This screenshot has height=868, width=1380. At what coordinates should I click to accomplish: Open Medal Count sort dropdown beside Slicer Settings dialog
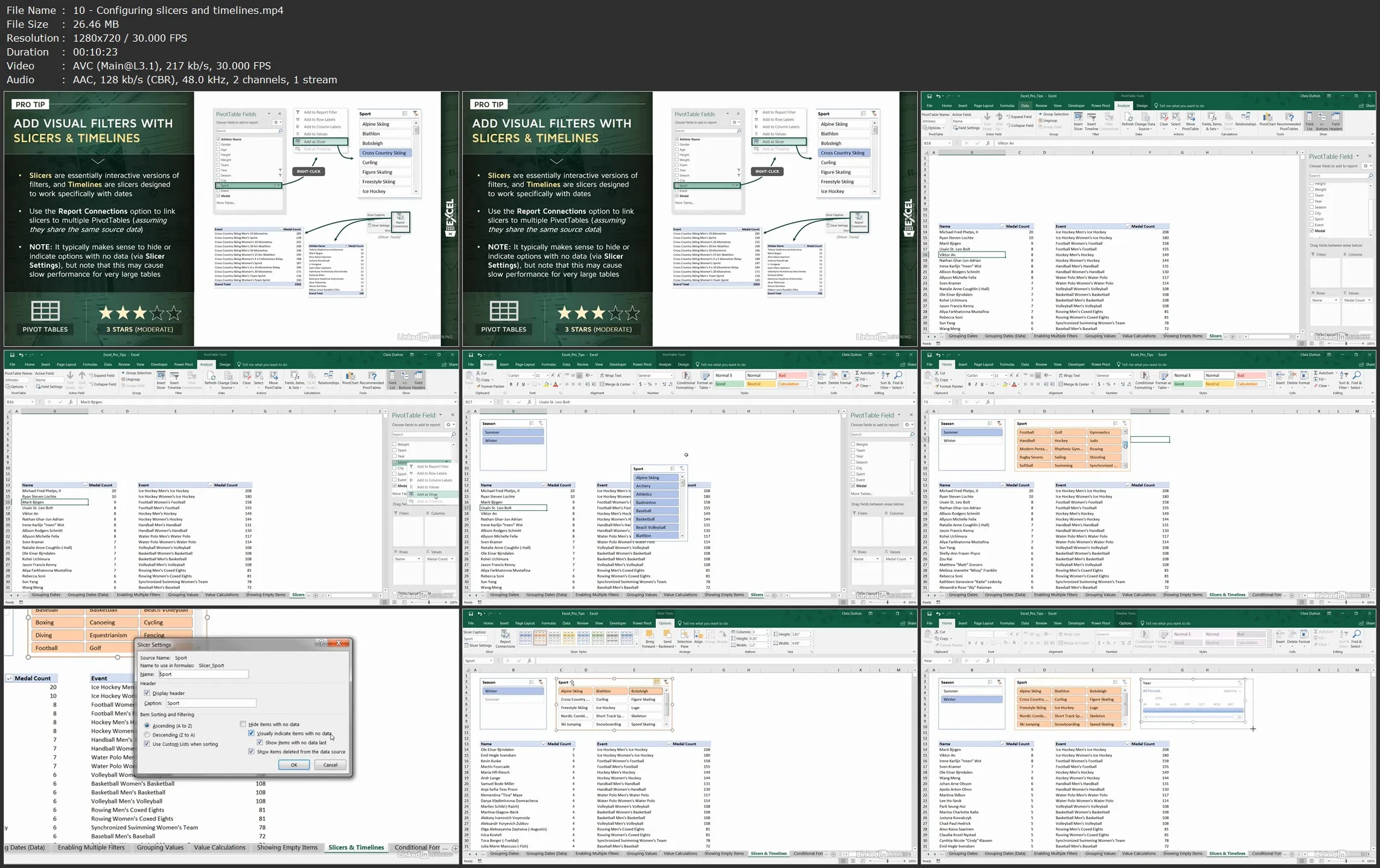[x=9, y=679]
